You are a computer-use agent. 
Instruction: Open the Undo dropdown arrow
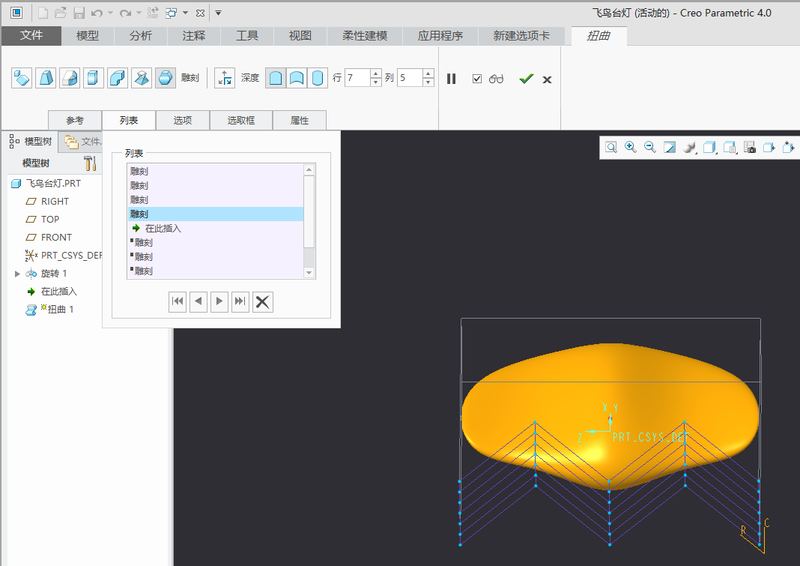click(x=110, y=13)
